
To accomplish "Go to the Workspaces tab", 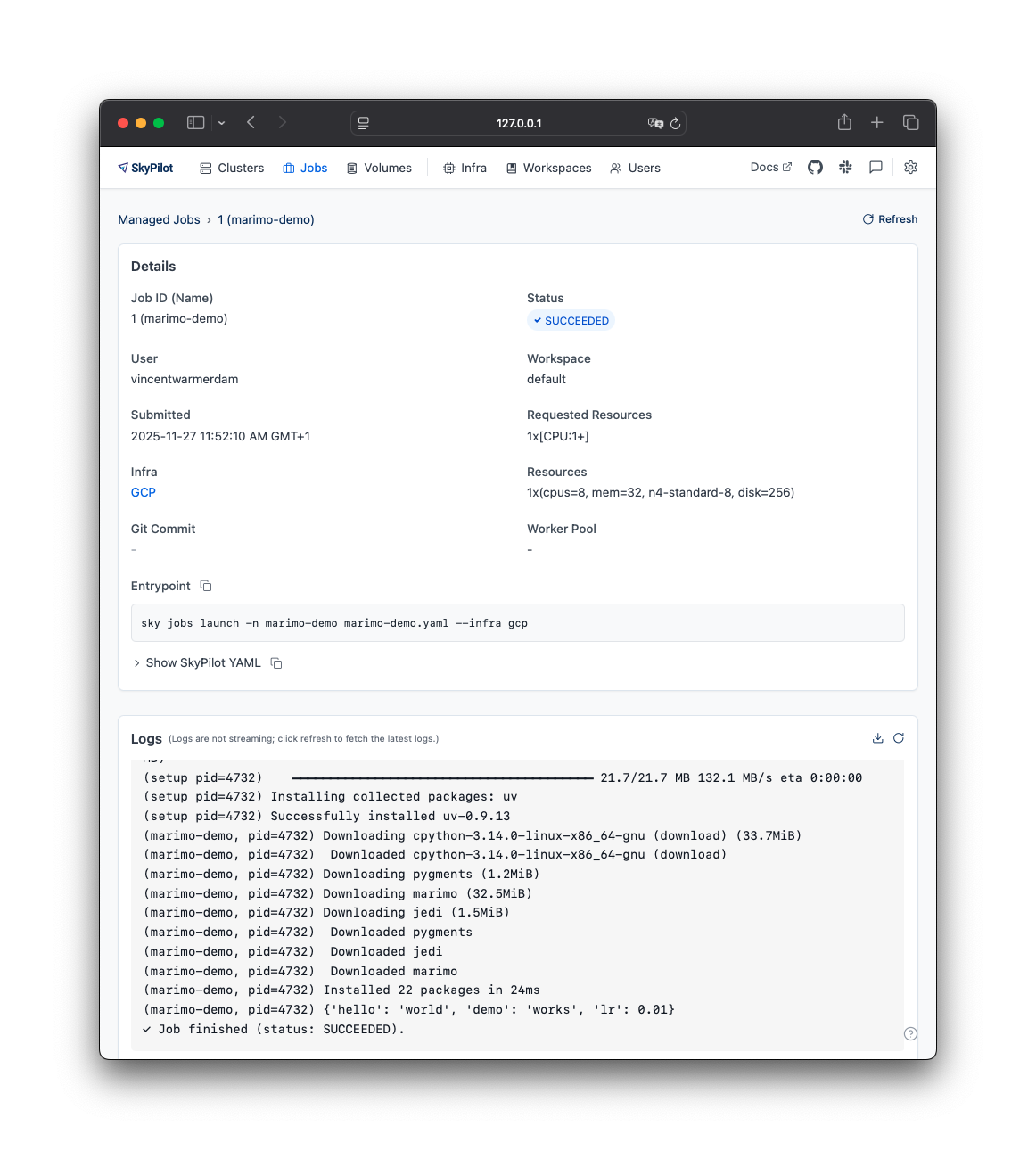I will (548, 169).
